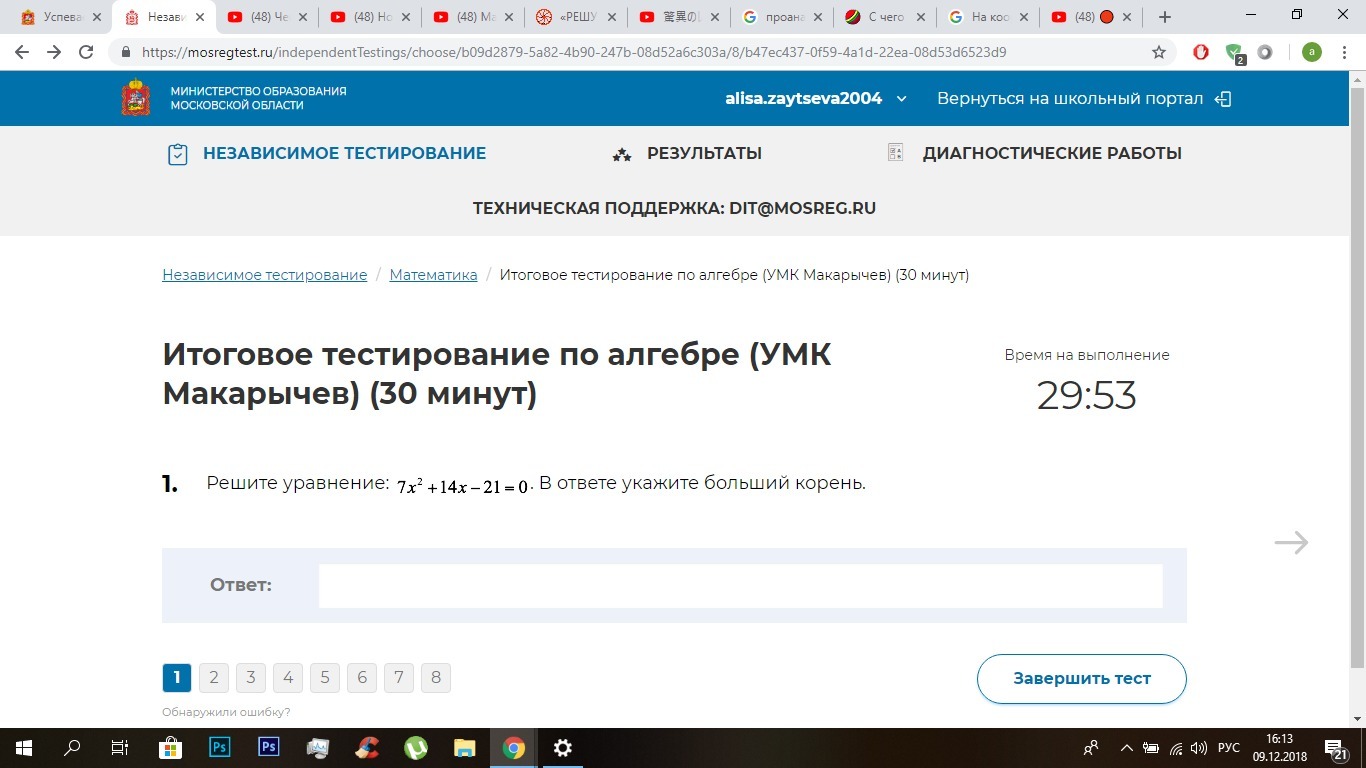
Task: Open the taskbar clock and date
Action: point(1280,748)
